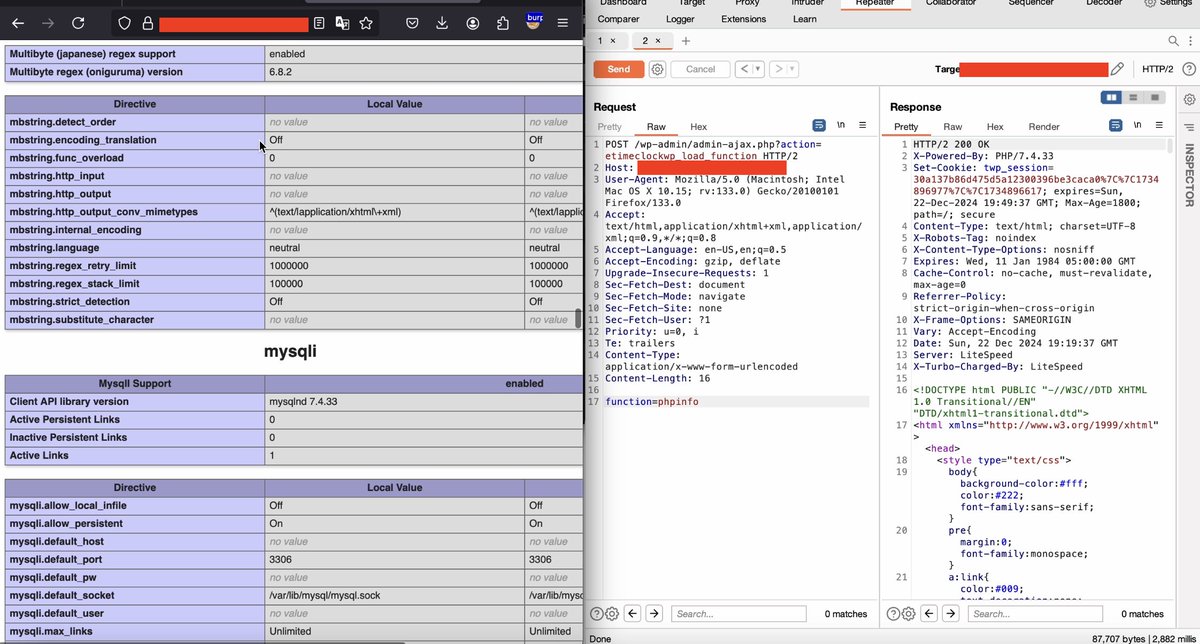
Task: Open the Pocket save icon
Action: [412, 22]
